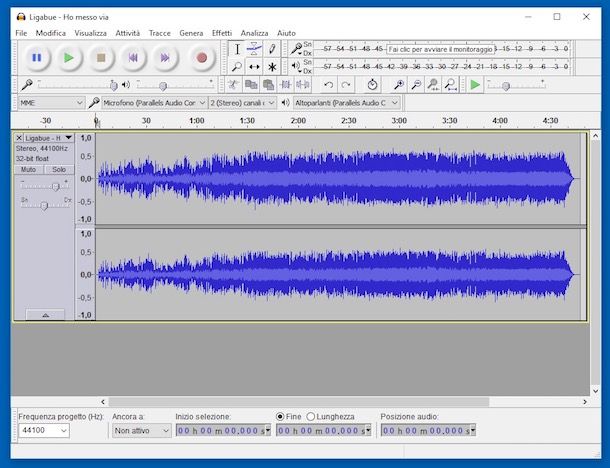This screenshot has height=468, width=610.
Task: Redo the last action
Action: [346, 84]
